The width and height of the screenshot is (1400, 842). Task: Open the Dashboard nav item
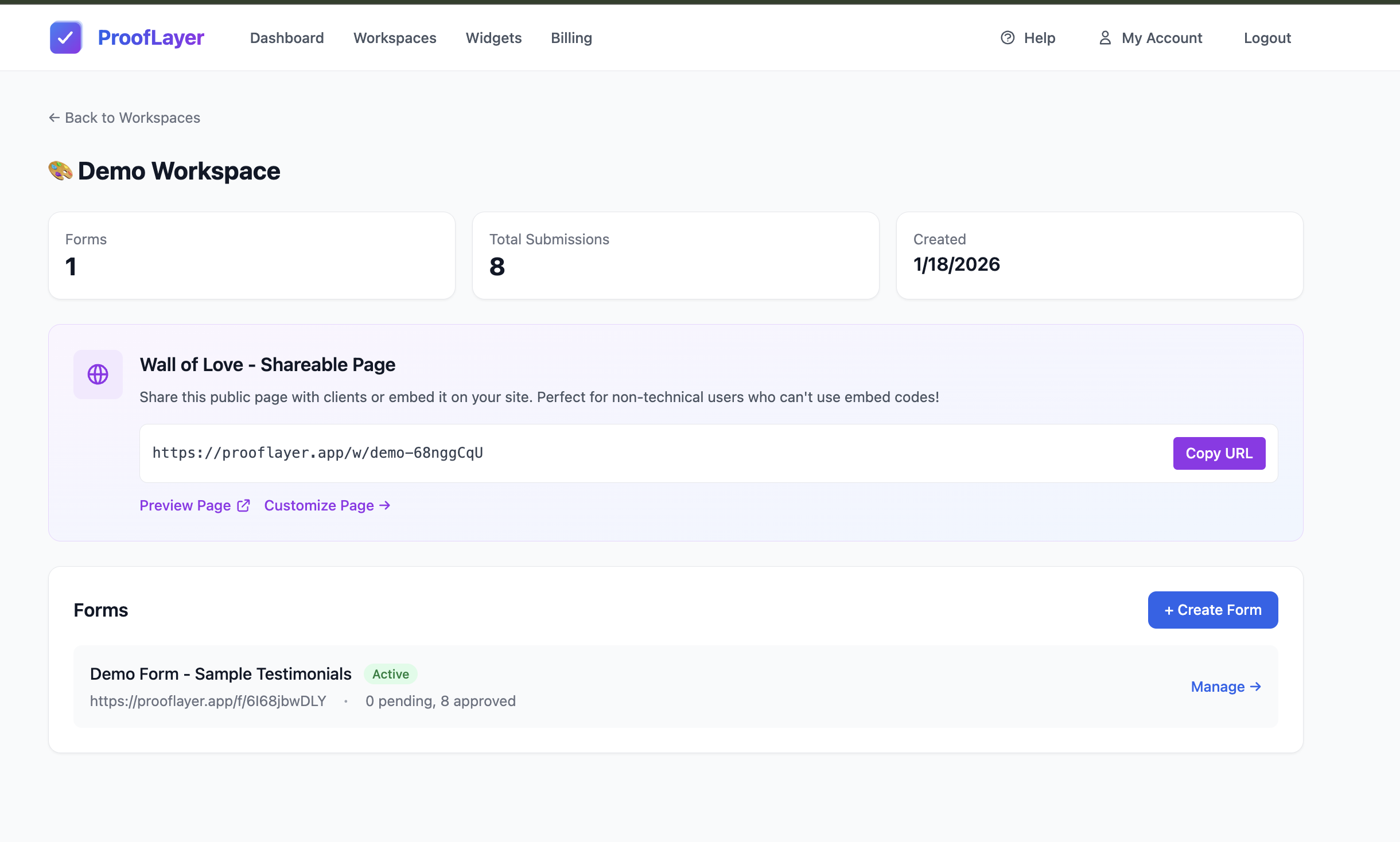[287, 38]
